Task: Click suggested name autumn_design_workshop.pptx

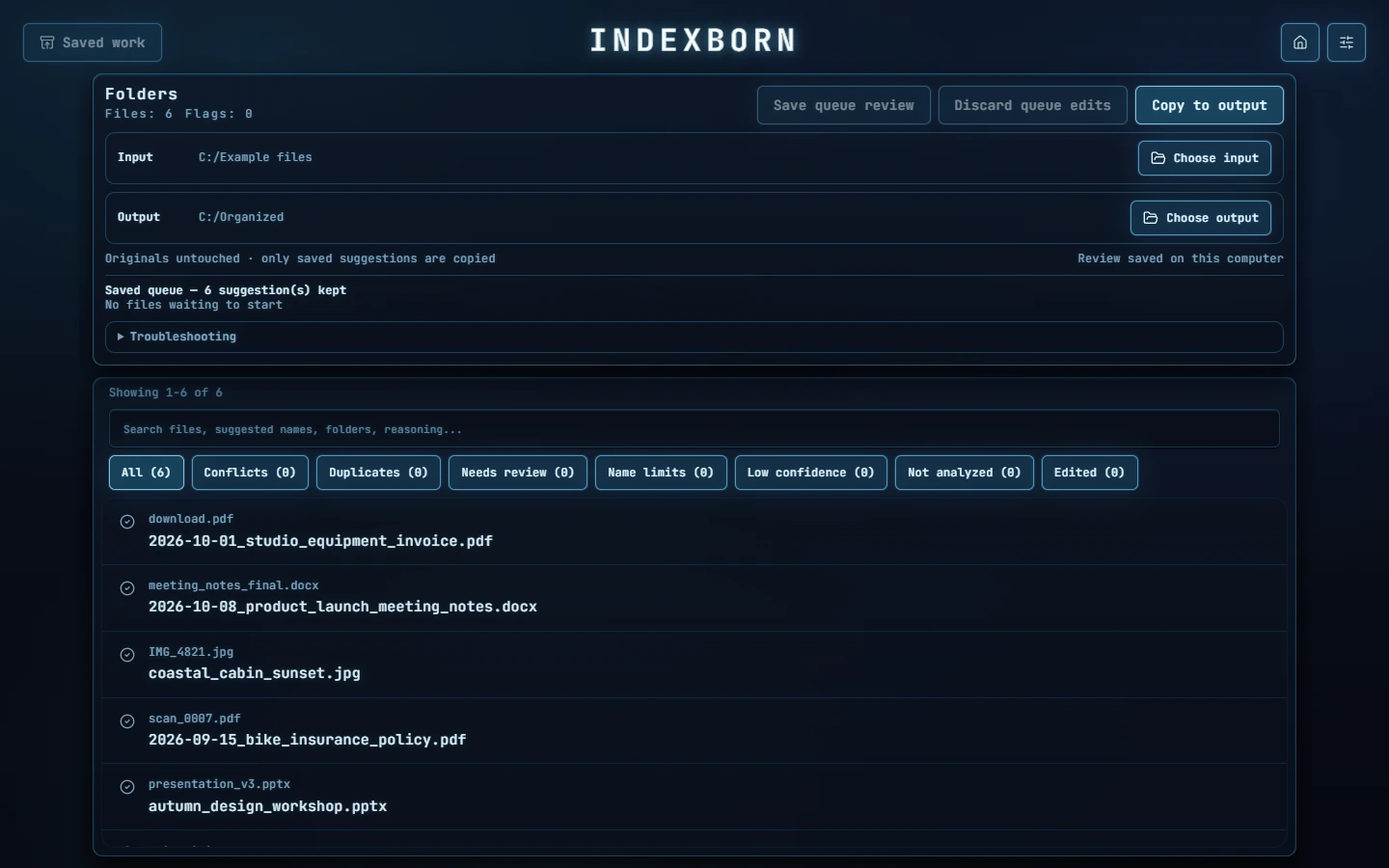Action: click(x=267, y=806)
